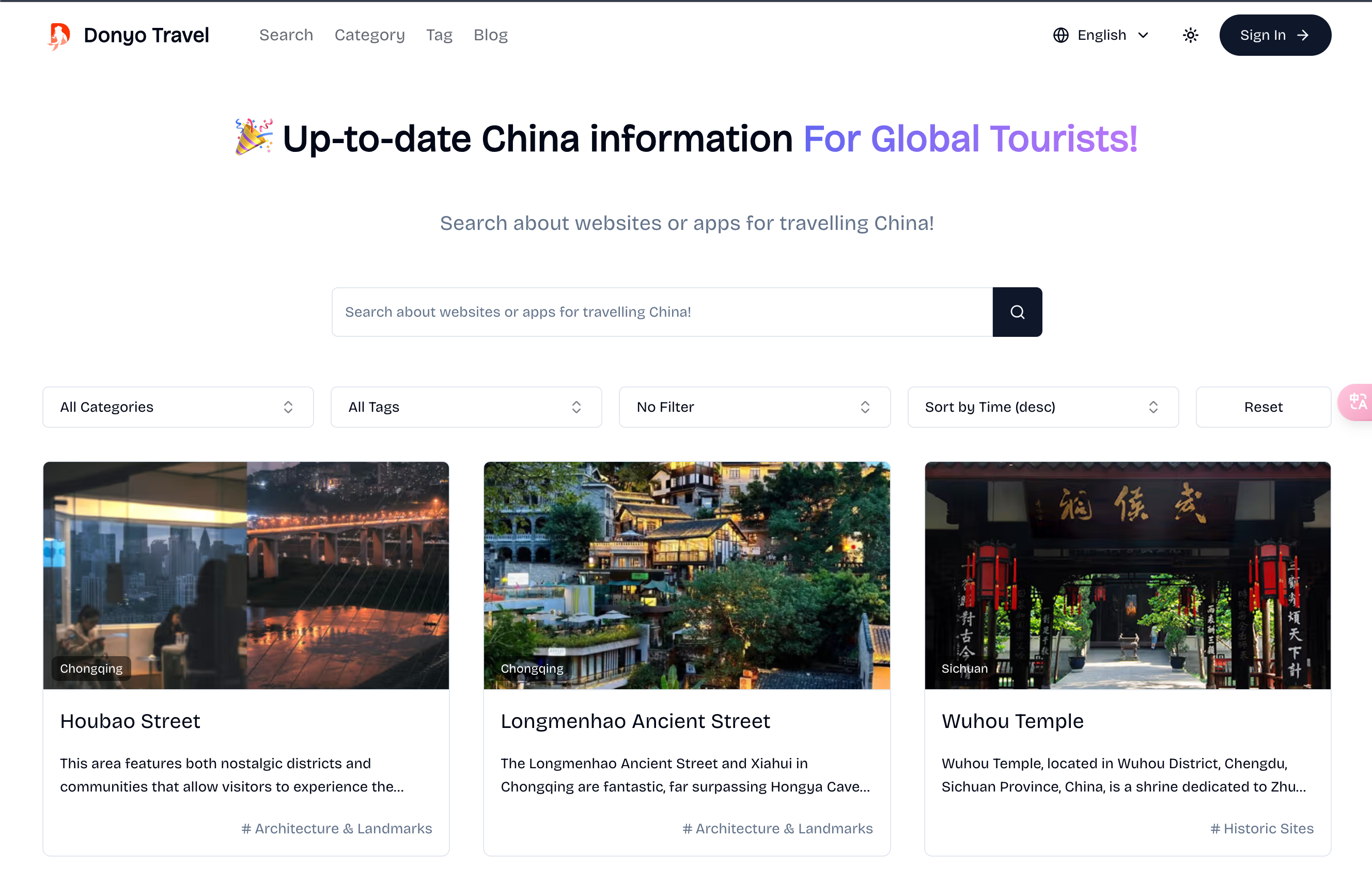Viewport: 1372px width, 869px height.
Task: Open the Wuhou Temple title link
Action: click(x=1012, y=721)
